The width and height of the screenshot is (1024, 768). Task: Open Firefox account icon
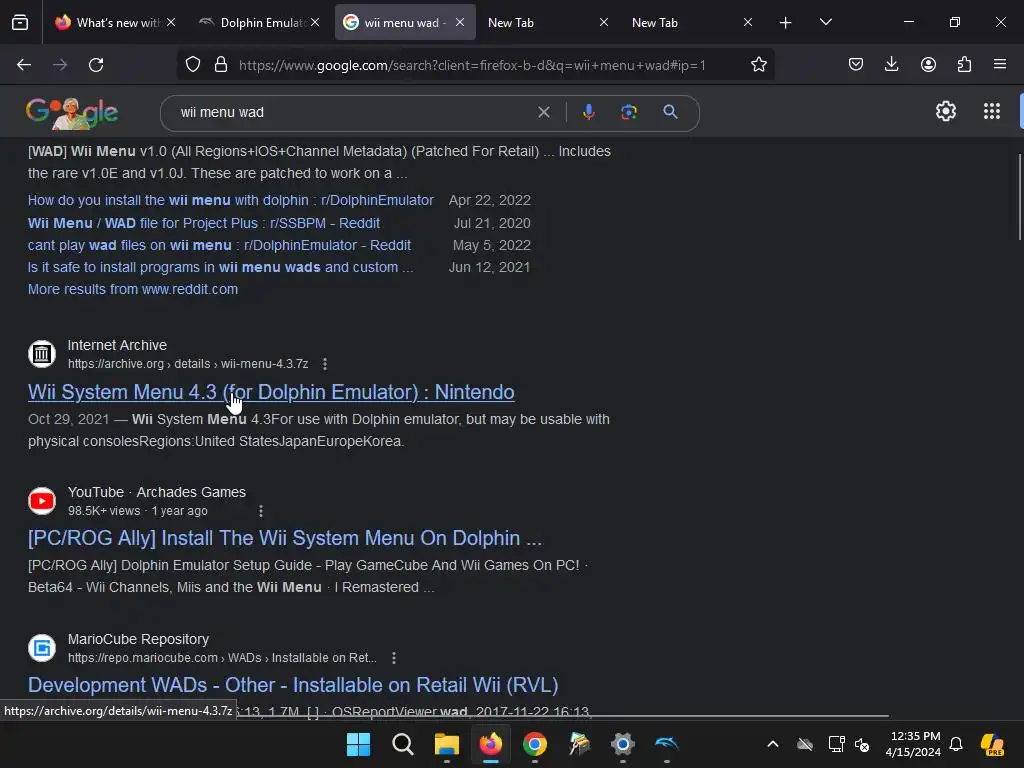point(928,65)
